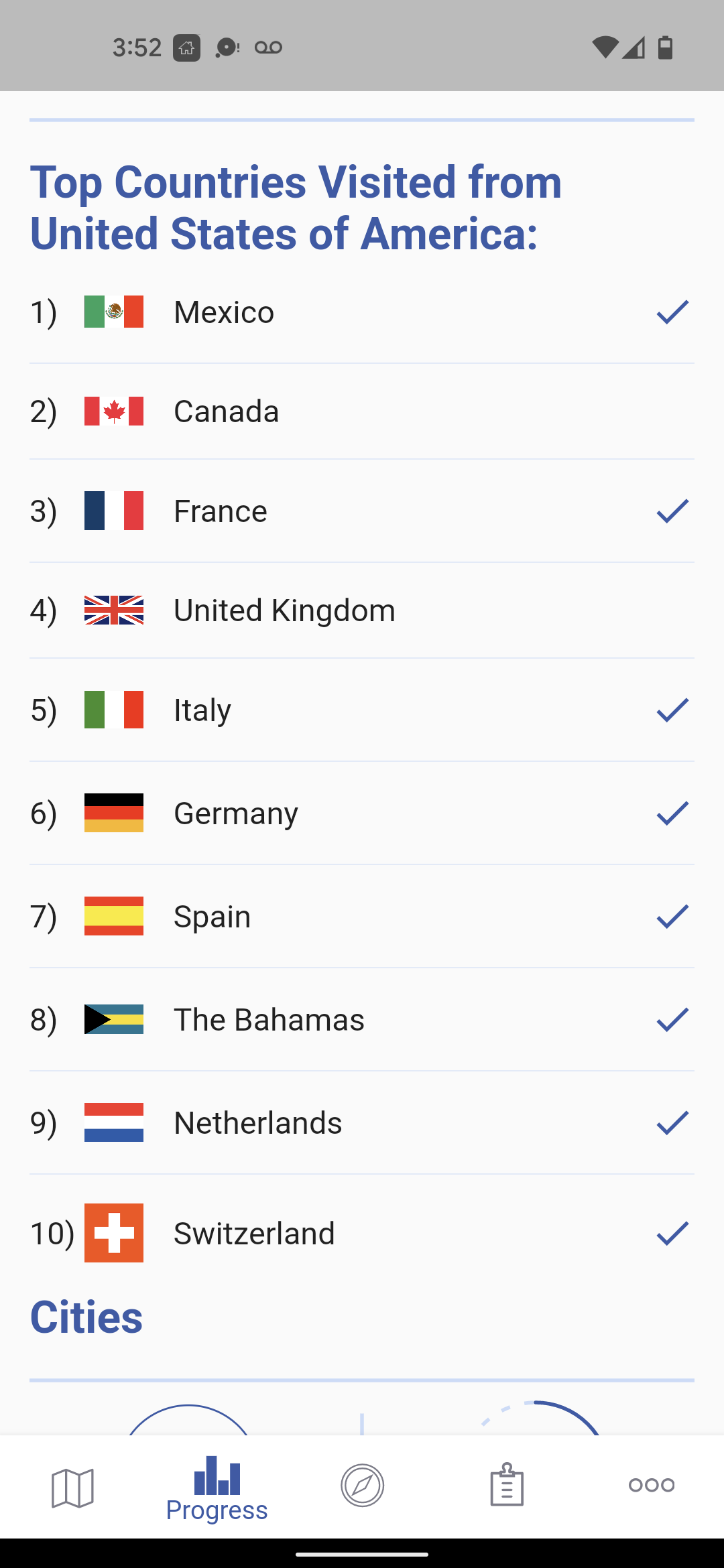The image size is (724, 1568).
Task: Tap the Wi-Fi status bar icon
Action: click(605, 48)
